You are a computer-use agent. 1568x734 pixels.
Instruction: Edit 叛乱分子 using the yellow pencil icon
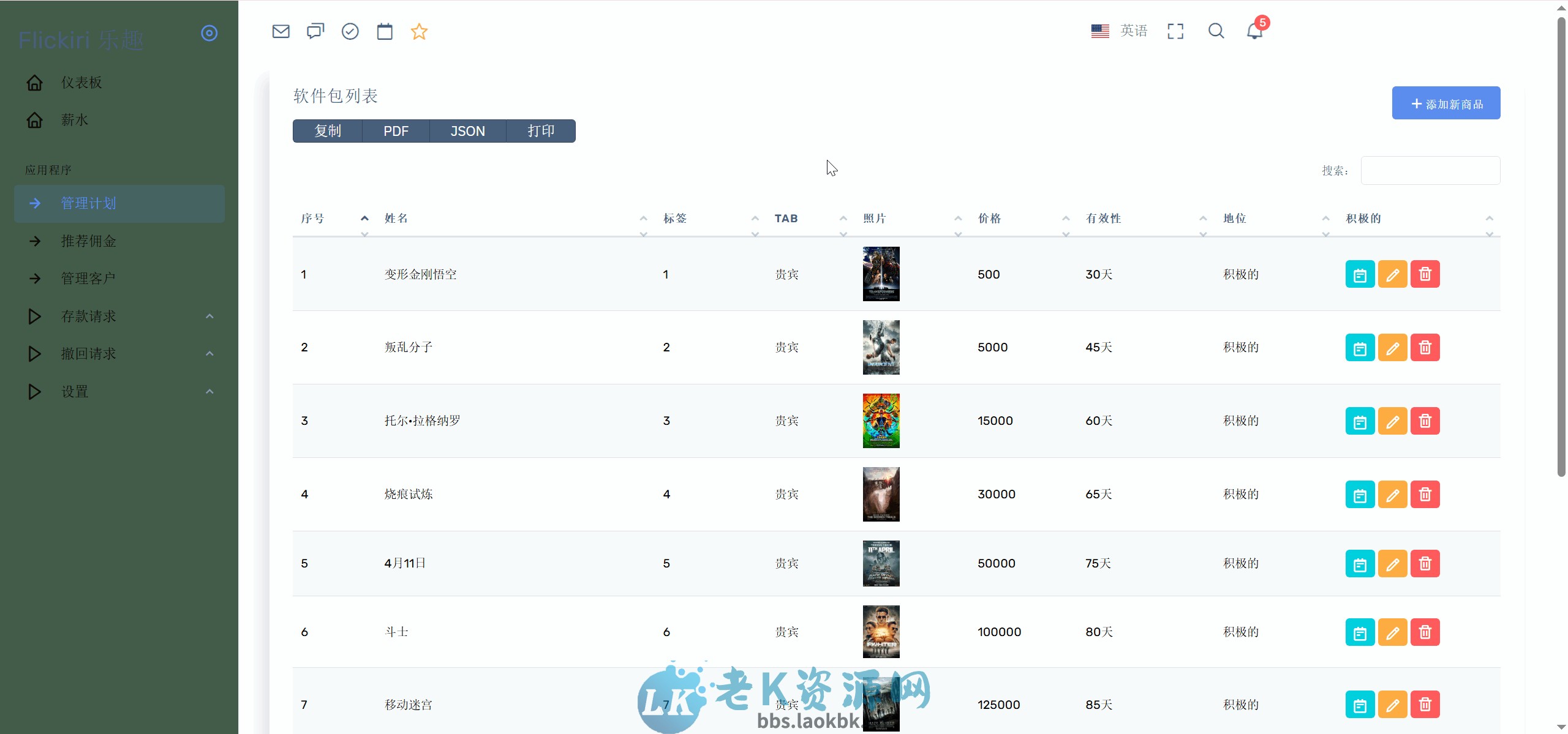1392,346
